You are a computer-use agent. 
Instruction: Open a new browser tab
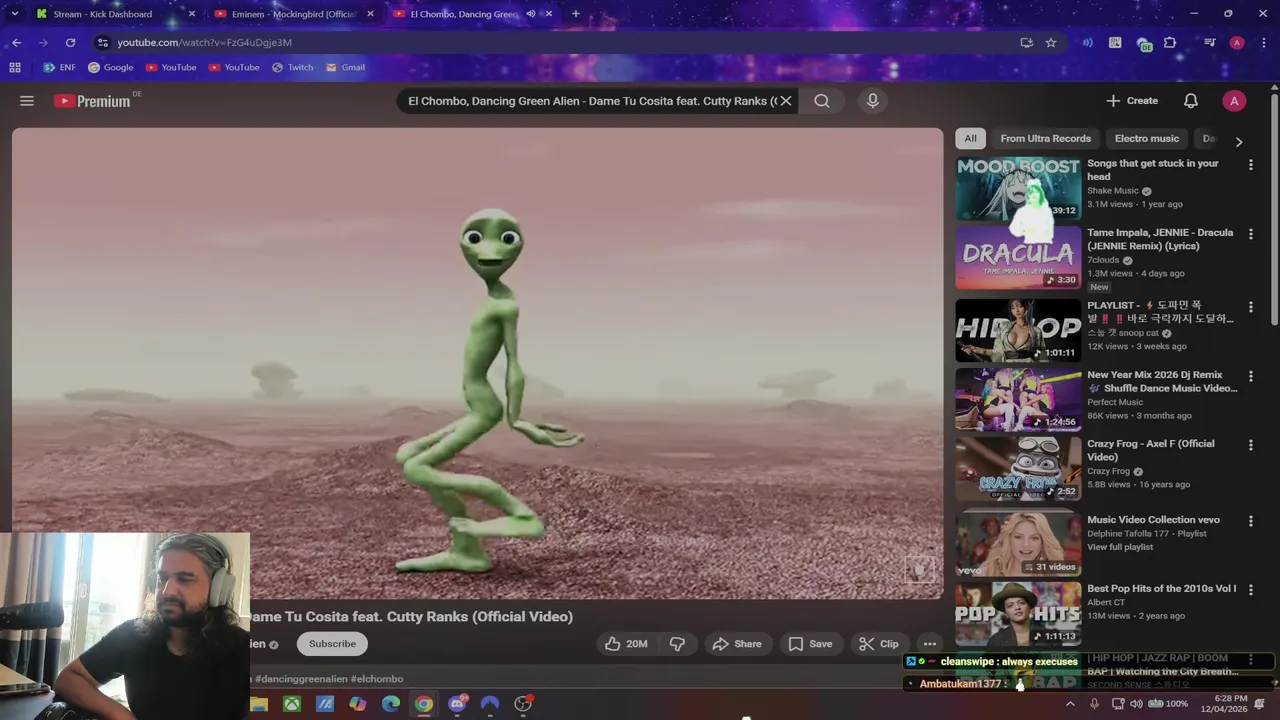coord(576,14)
